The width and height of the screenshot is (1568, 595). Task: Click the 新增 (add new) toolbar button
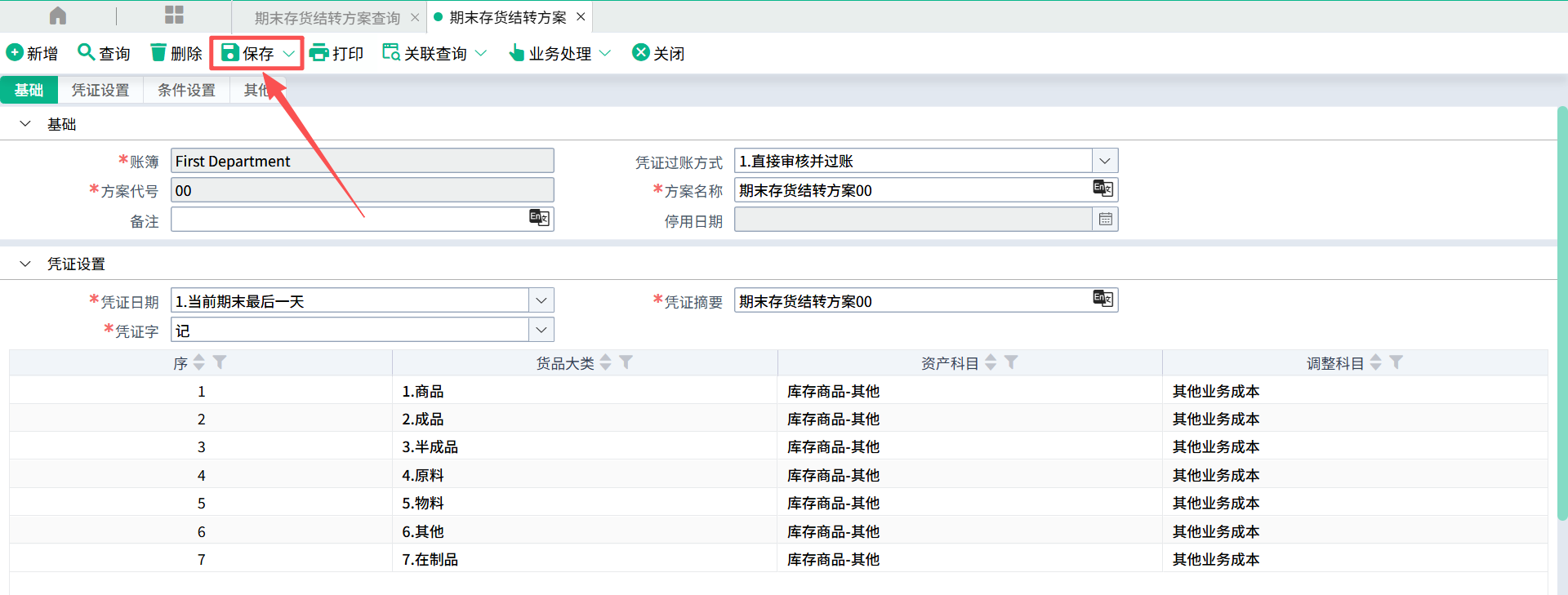[x=32, y=53]
